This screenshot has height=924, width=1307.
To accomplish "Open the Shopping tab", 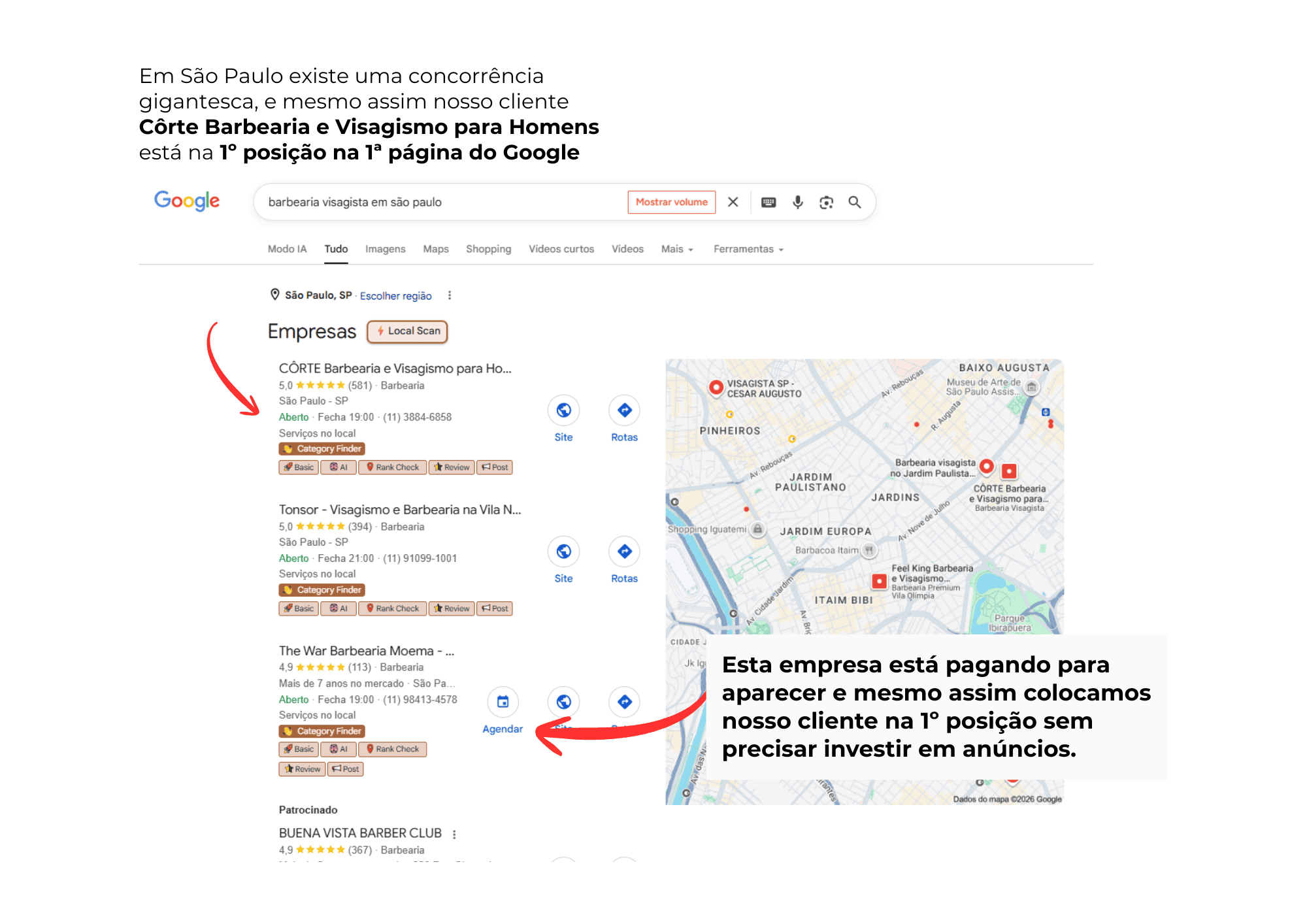I will (488, 249).
